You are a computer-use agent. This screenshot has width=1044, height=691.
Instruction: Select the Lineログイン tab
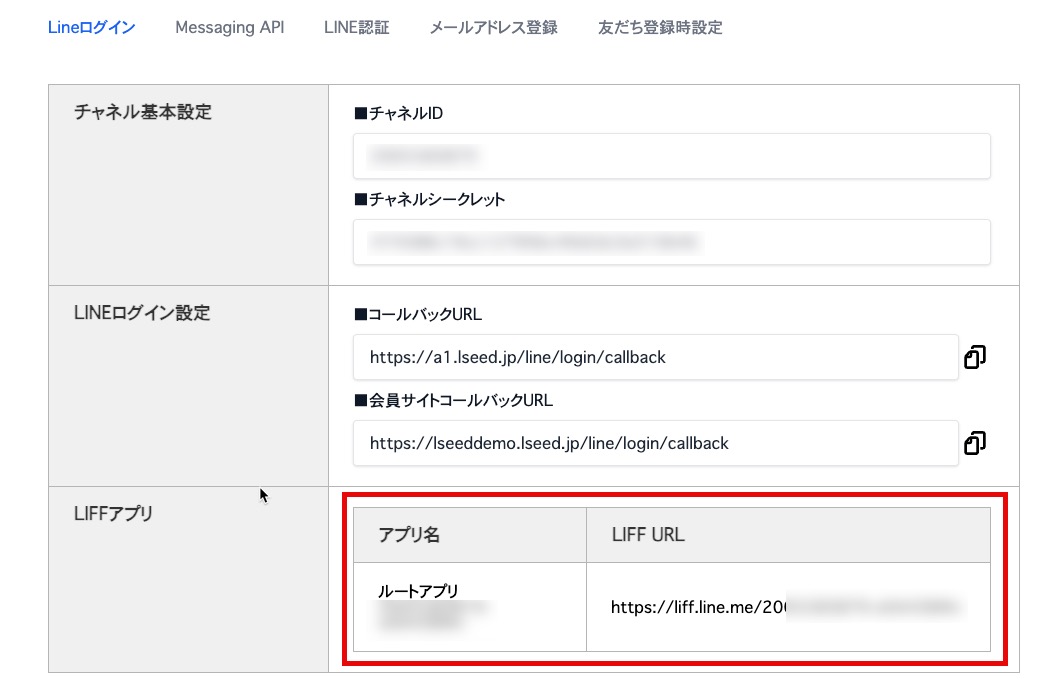point(91,27)
